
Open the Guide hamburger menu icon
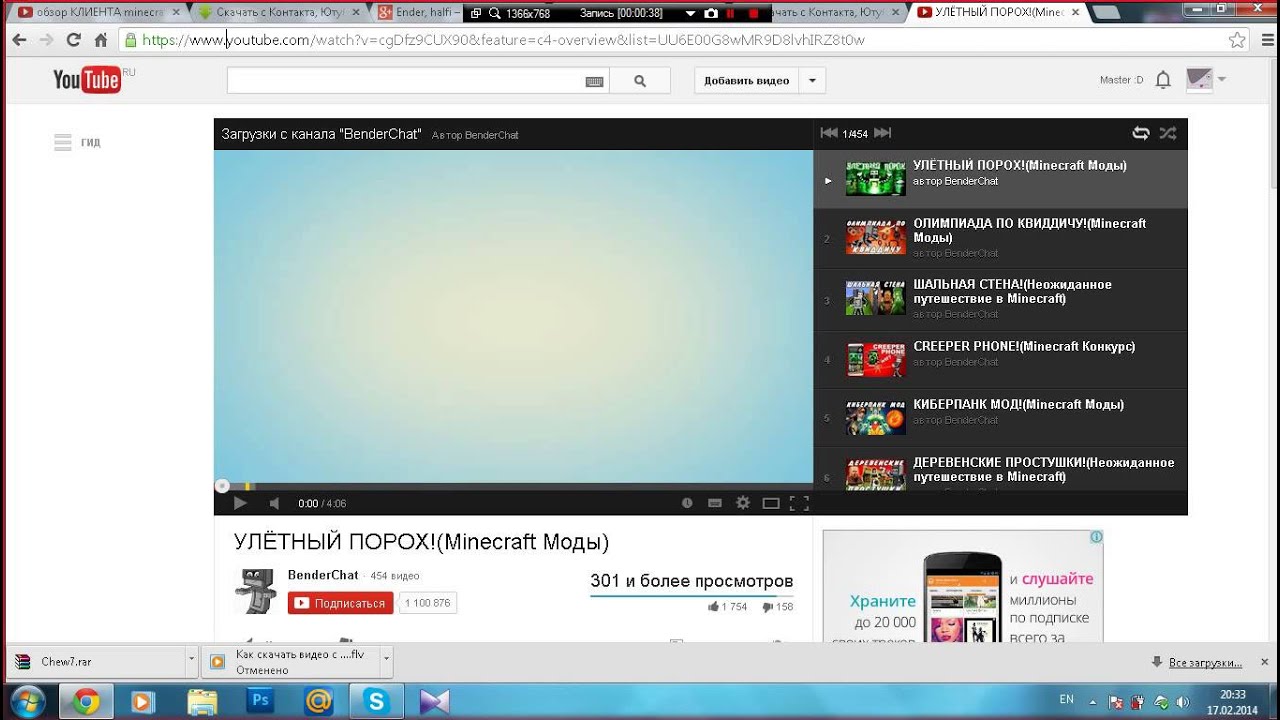point(63,142)
